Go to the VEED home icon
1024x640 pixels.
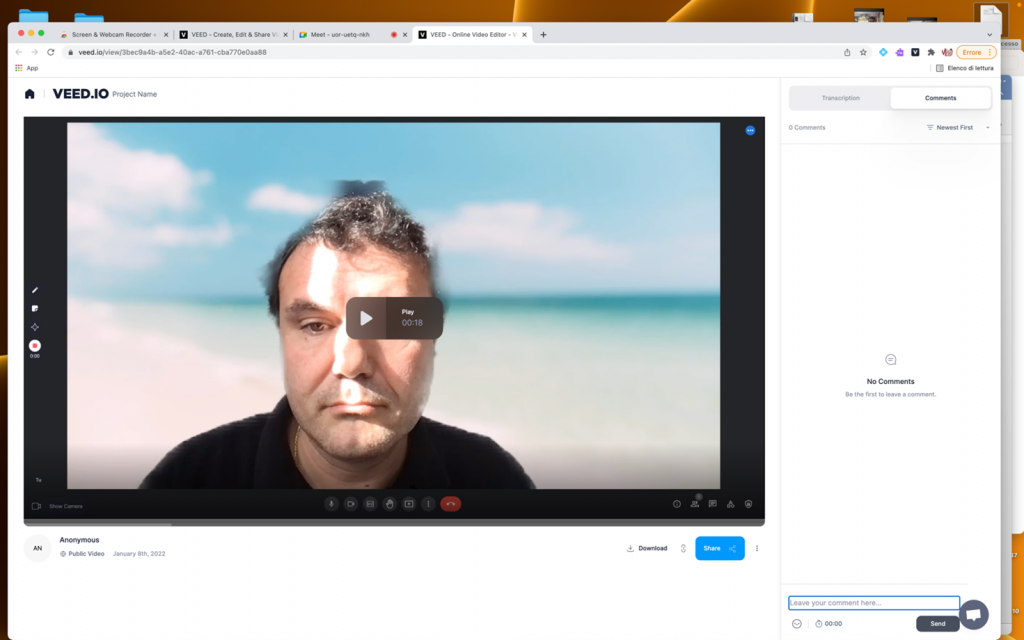[29, 94]
